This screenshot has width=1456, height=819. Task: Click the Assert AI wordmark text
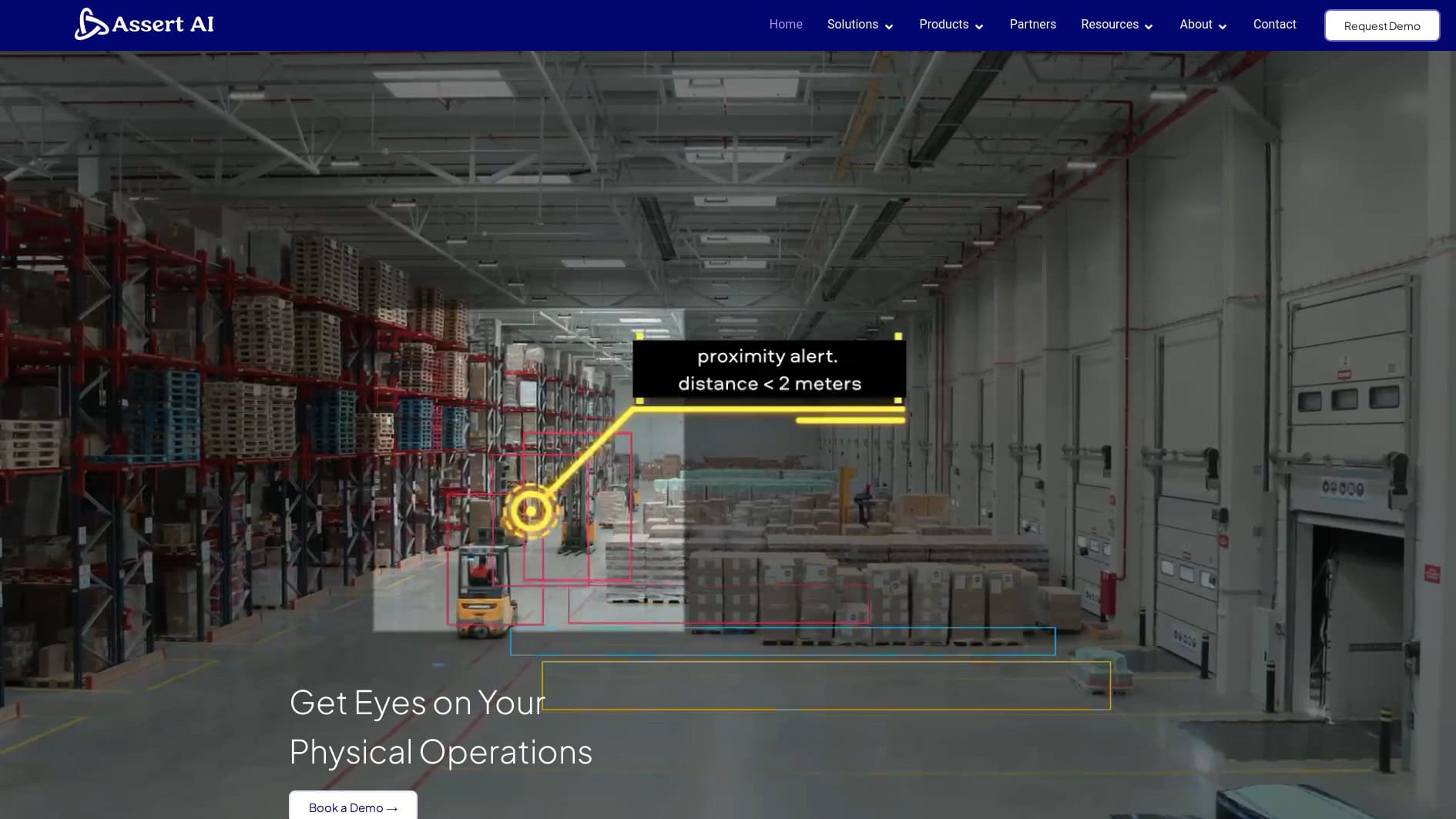point(164,23)
